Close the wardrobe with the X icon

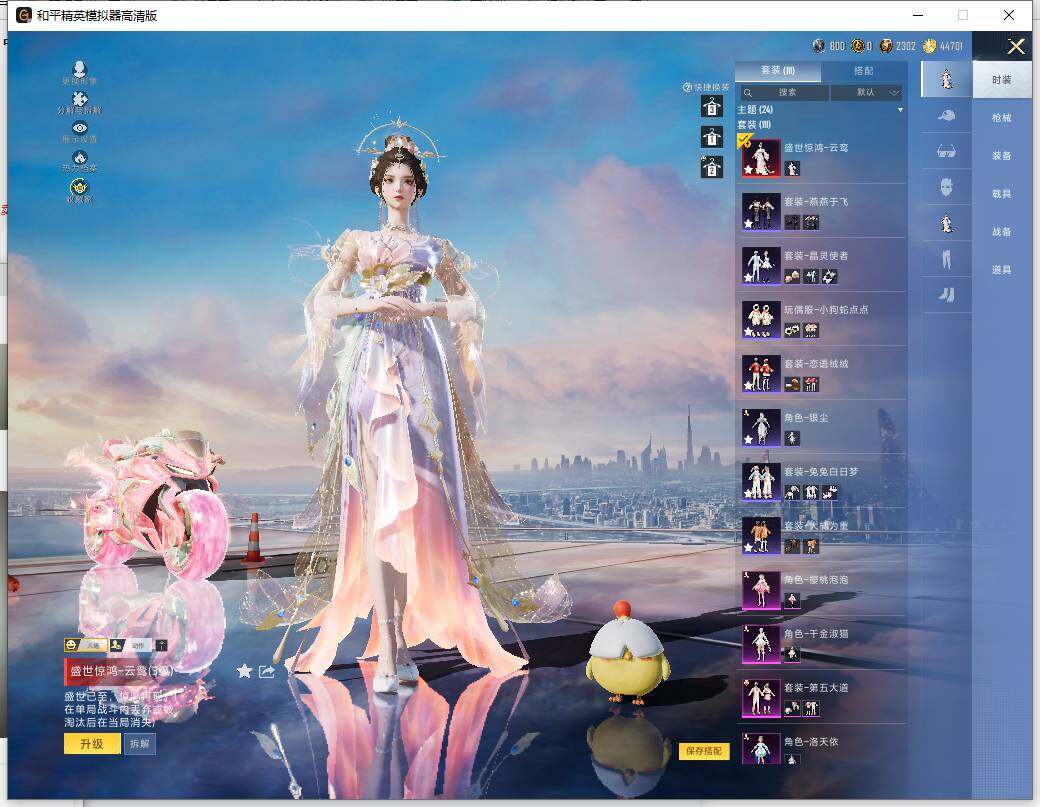click(1016, 46)
